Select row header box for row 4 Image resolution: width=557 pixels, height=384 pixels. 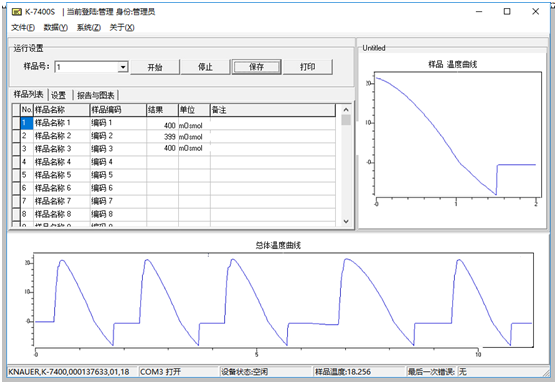click(x=16, y=162)
